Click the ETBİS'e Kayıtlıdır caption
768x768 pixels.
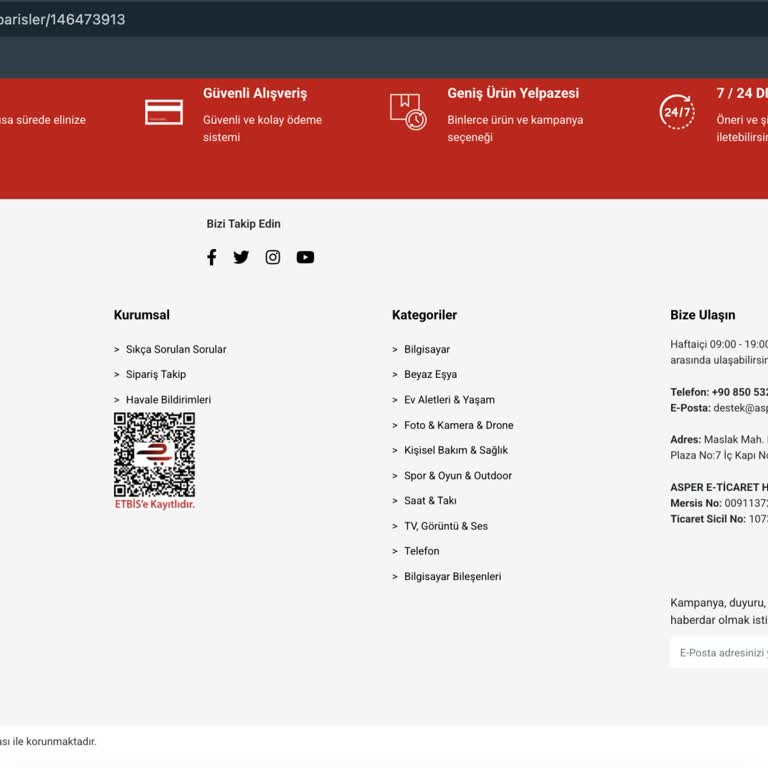[x=155, y=504]
